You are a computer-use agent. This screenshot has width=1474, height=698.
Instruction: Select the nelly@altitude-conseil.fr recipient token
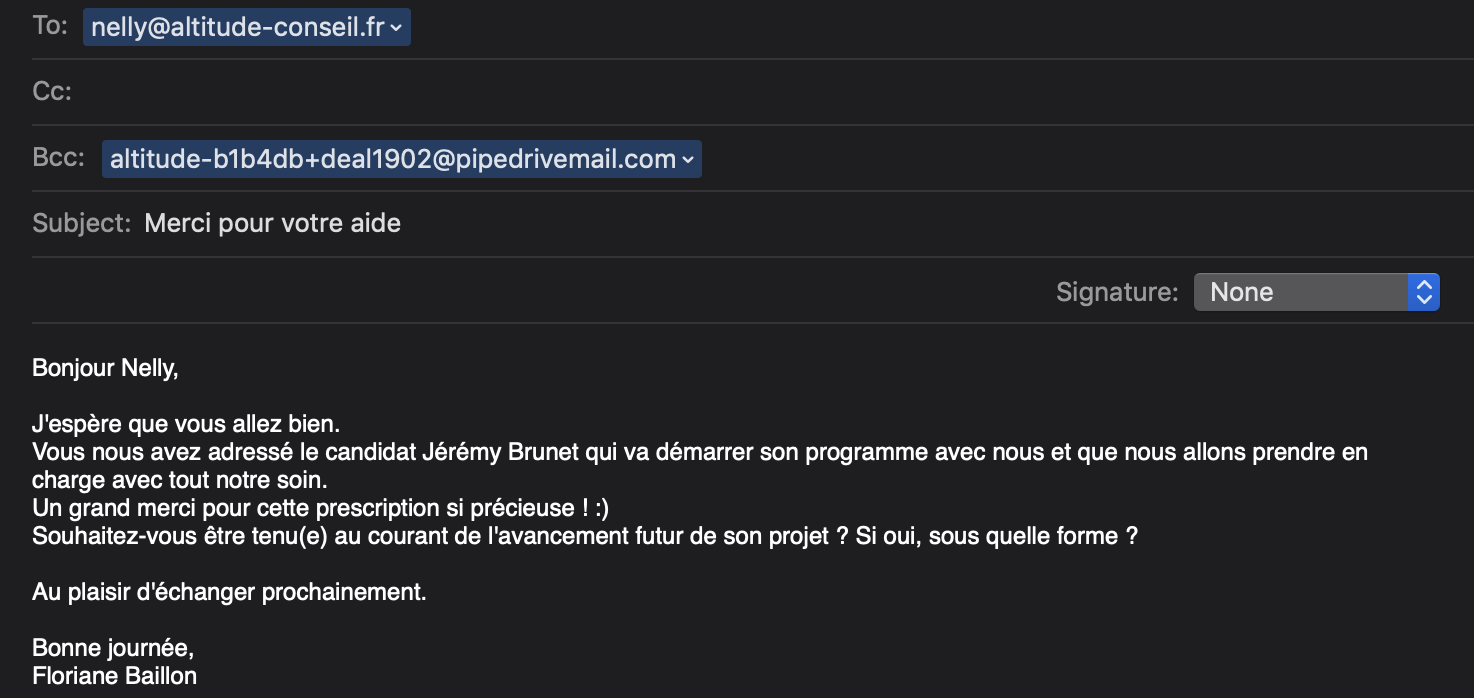click(x=238, y=28)
